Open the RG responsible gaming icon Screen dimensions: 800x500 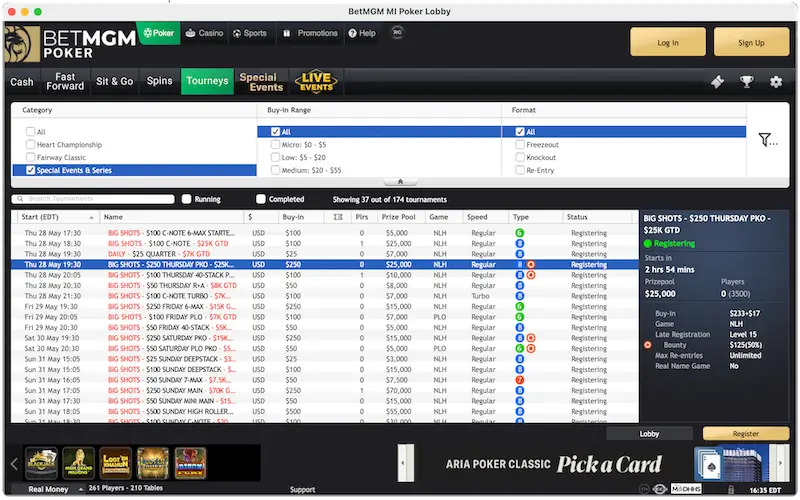point(397,33)
